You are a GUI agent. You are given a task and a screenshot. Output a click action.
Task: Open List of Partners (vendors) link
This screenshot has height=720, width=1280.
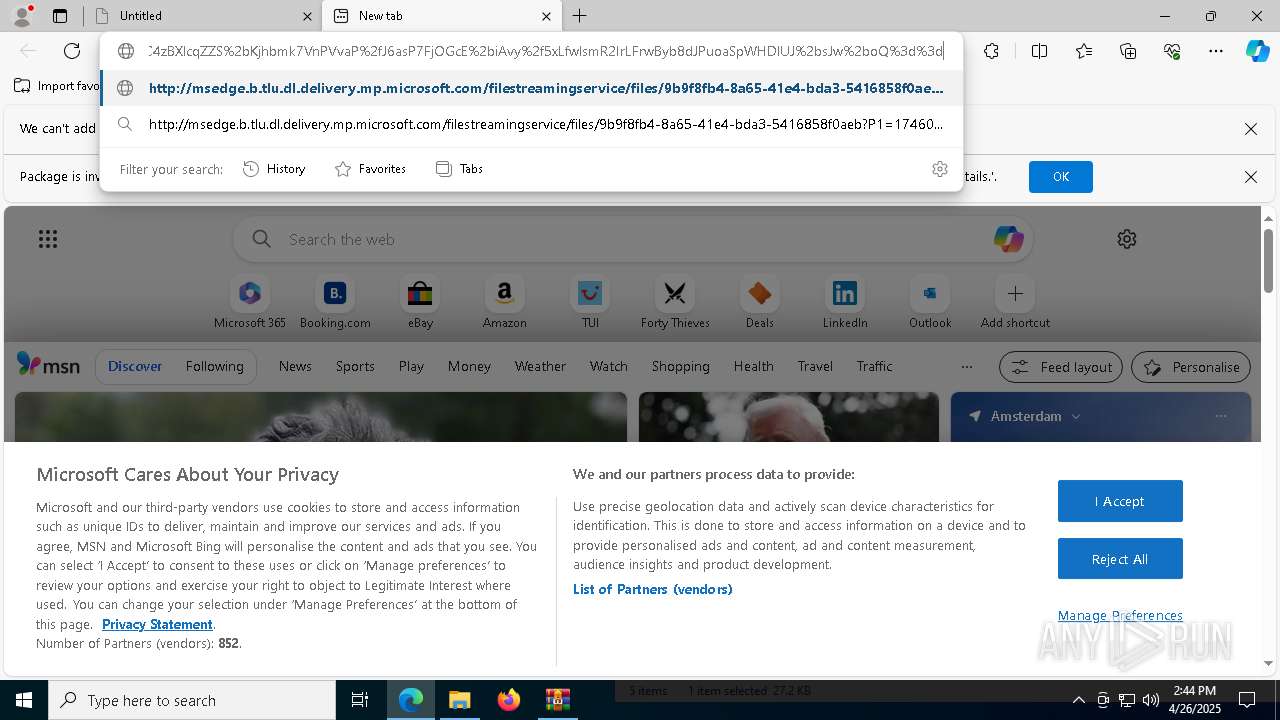click(x=652, y=589)
